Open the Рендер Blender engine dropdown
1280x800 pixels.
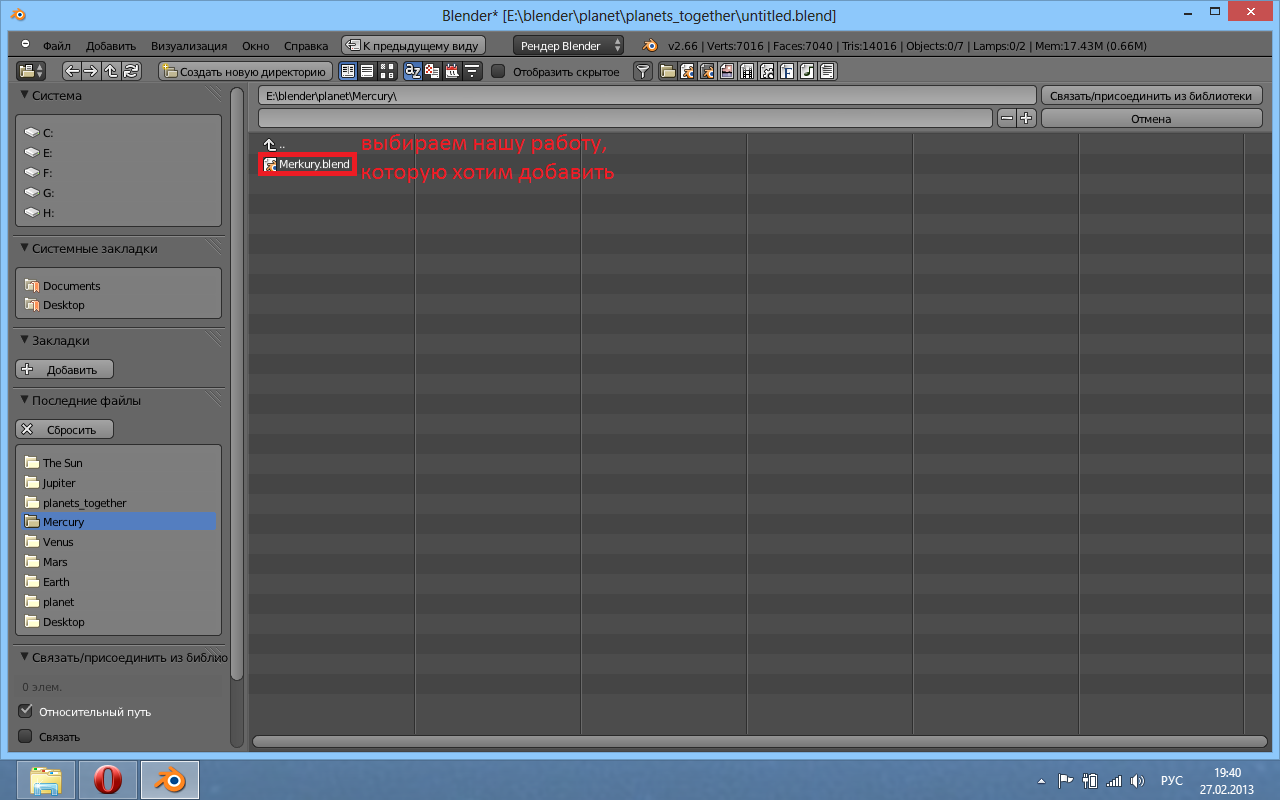pyautogui.click(x=569, y=45)
